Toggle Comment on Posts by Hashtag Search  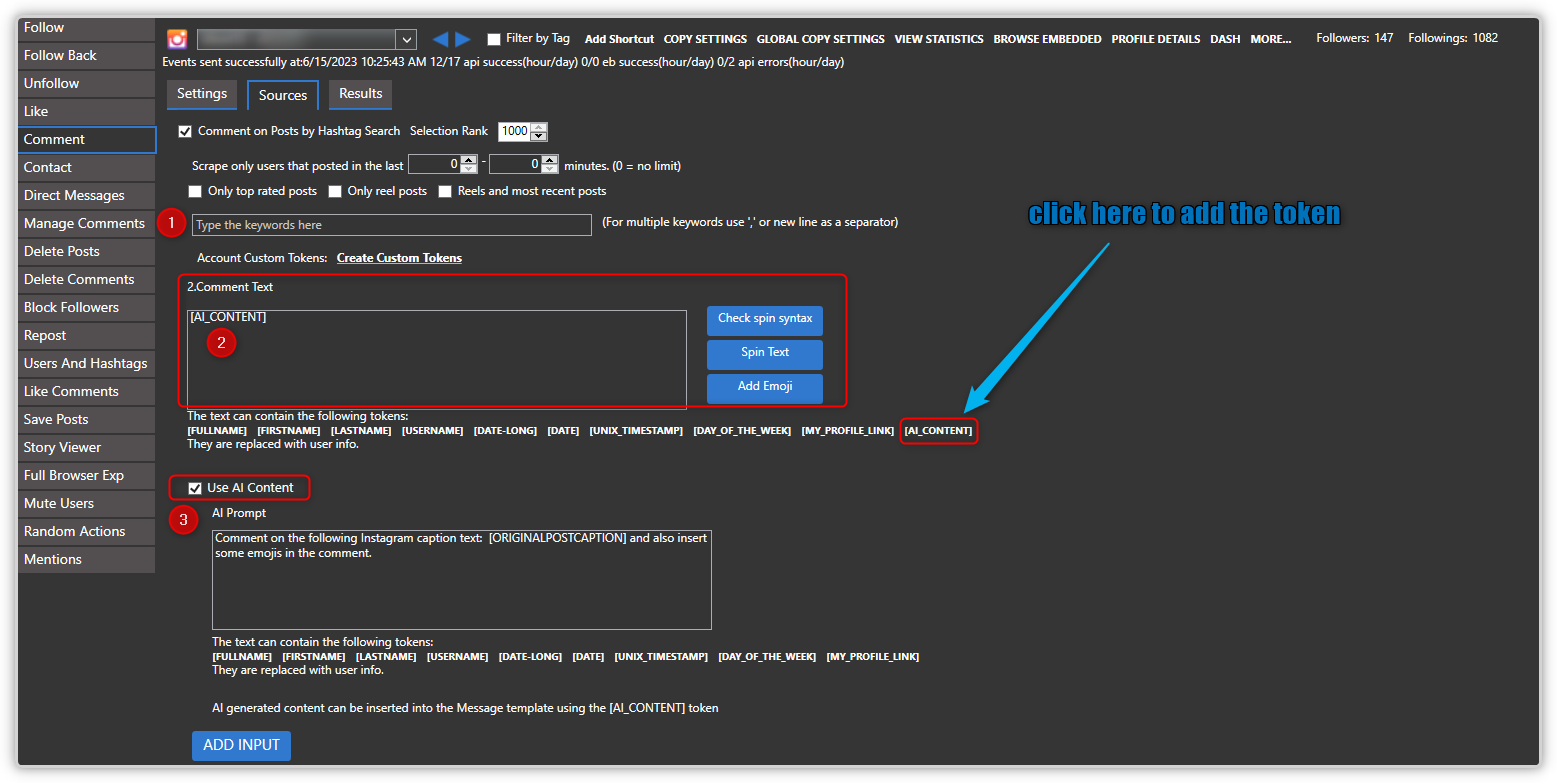tap(185, 131)
